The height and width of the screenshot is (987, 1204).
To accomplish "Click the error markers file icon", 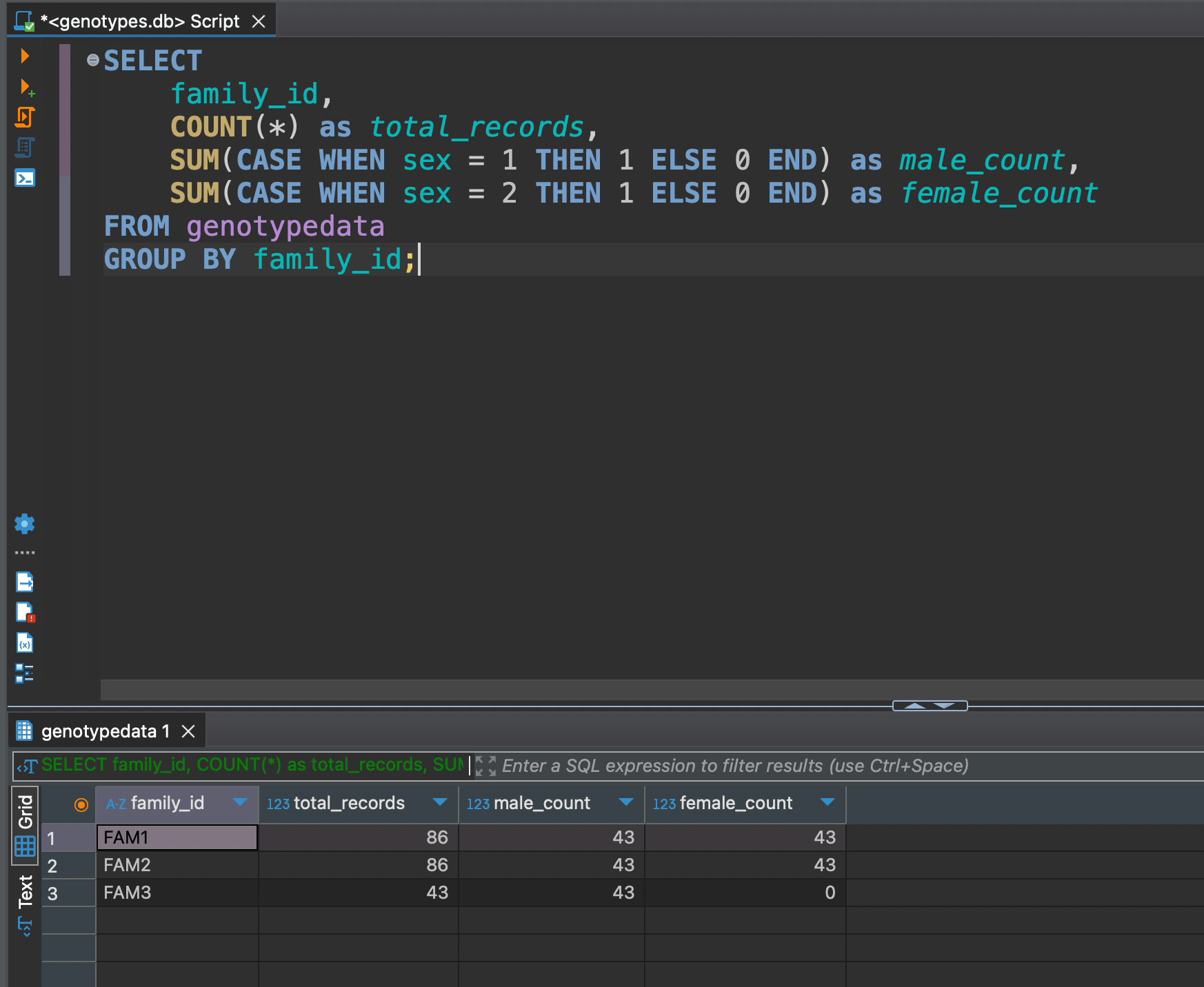I will click(25, 612).
